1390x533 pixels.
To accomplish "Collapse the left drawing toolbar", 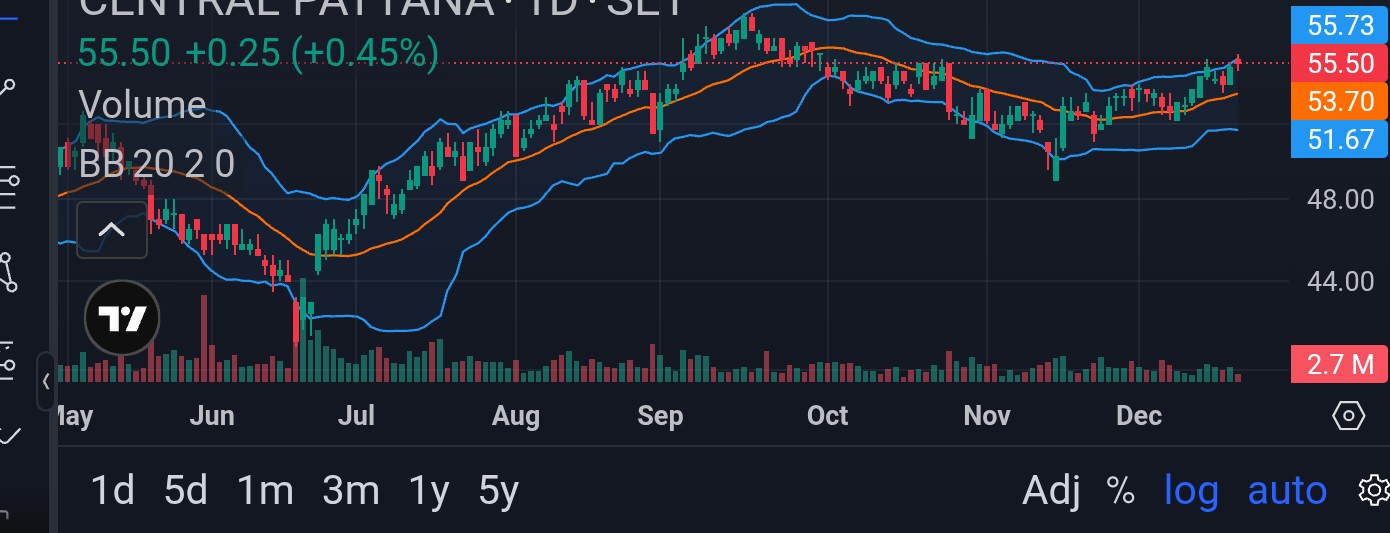I will (46, 381).
